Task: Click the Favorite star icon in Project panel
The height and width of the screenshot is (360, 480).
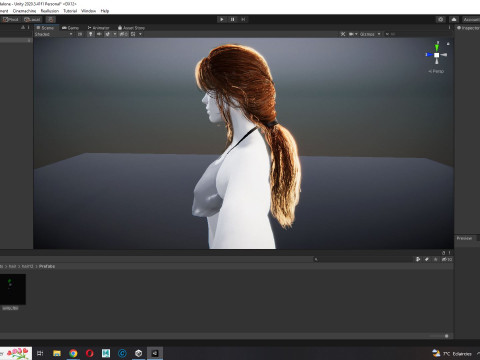Action: pos(435,259)
